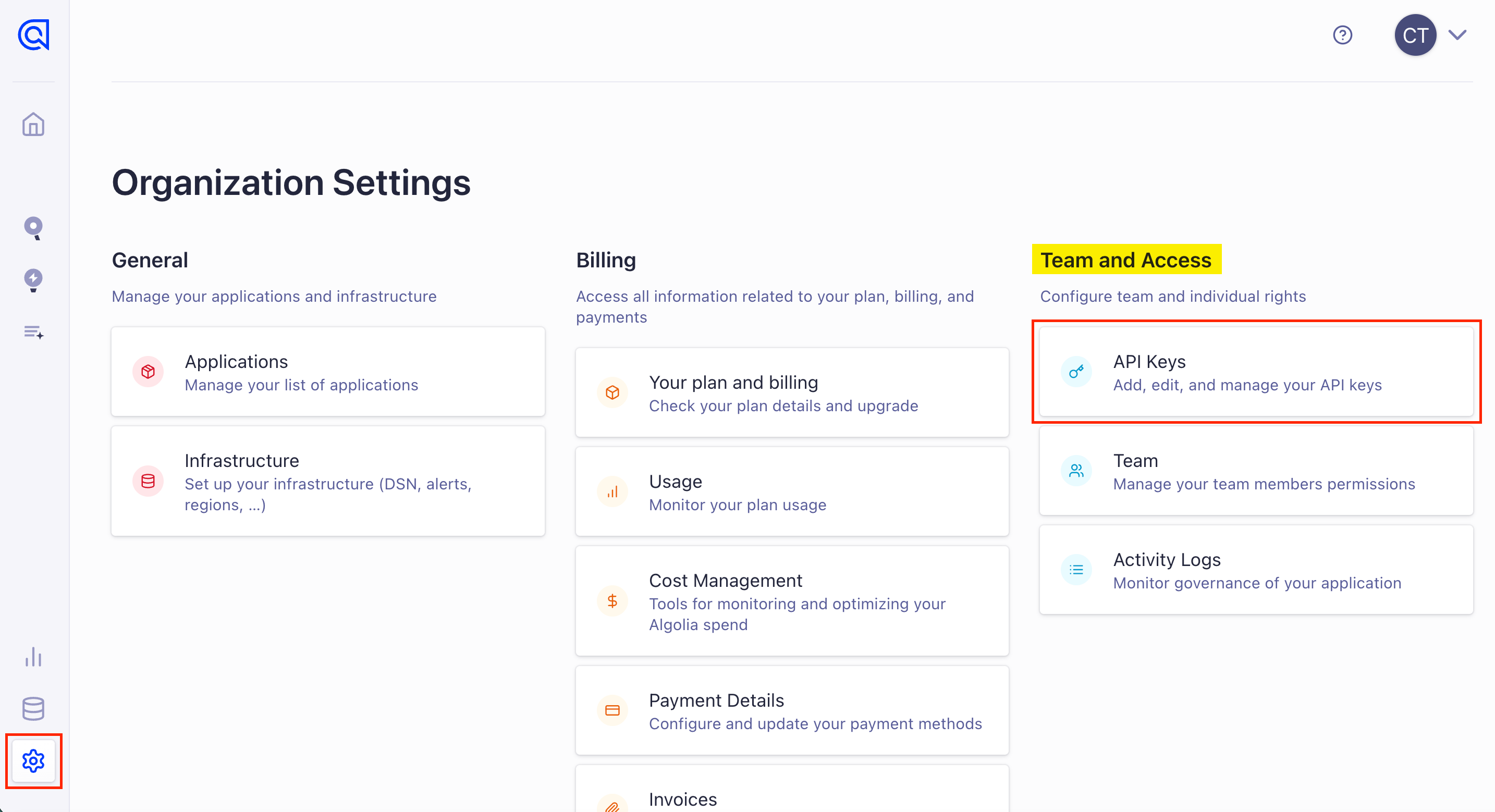Screen dimensions: 1495x812
Task: Expand the account chevron next to CT
Action: pyautogui.click(x=1458, y=35)
